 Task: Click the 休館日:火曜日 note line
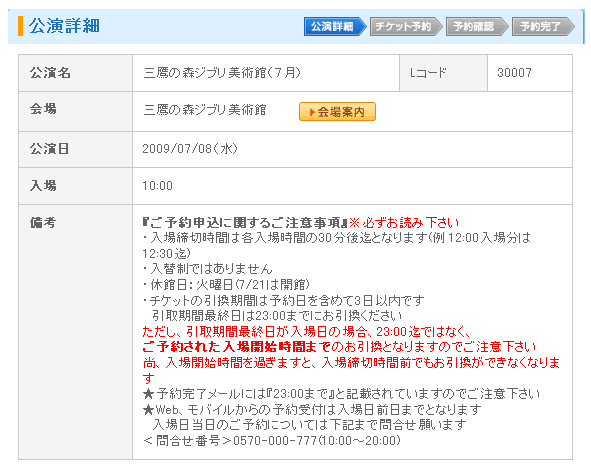click(x=226, y=284)
